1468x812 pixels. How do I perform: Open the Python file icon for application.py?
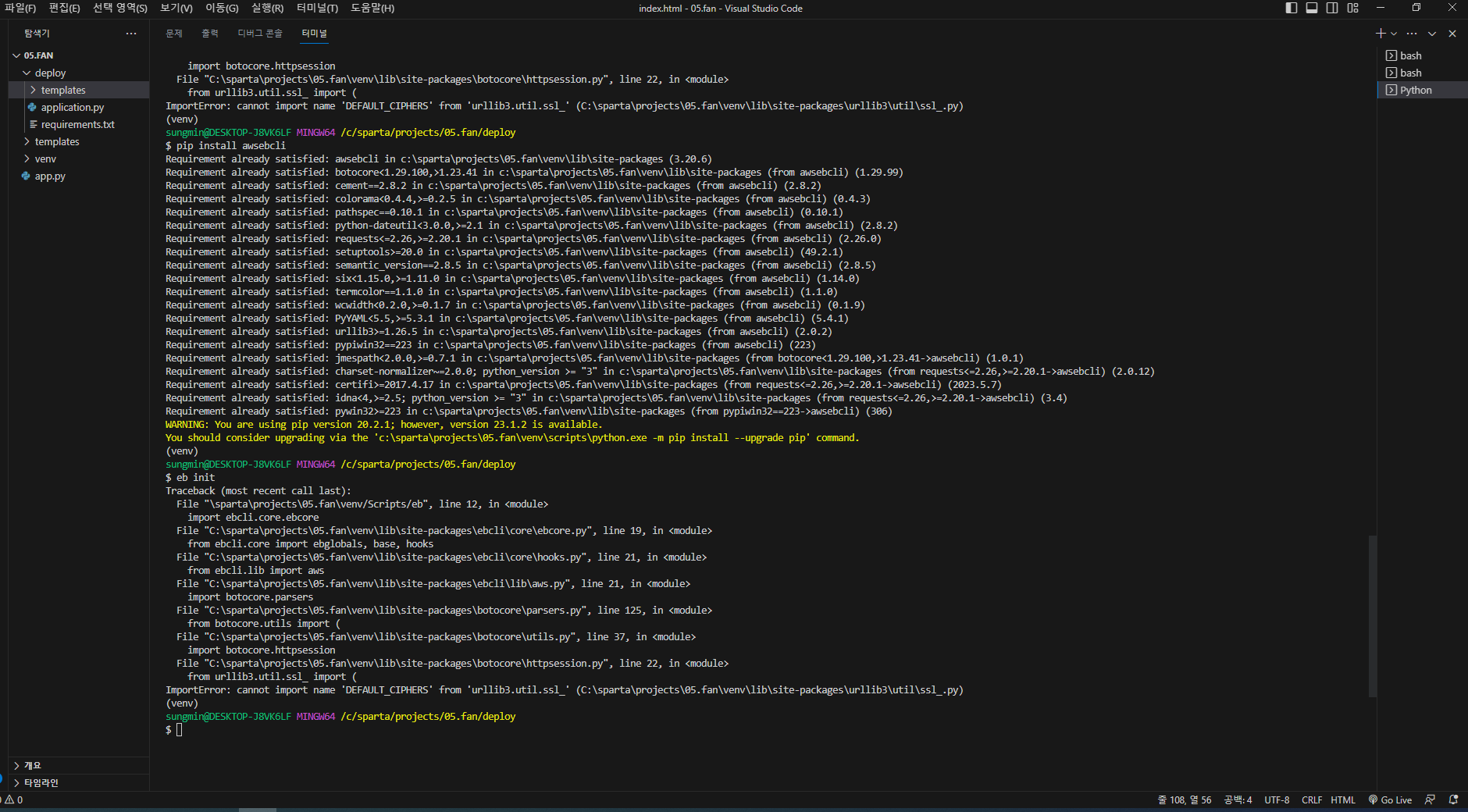[x=32, y=107]
